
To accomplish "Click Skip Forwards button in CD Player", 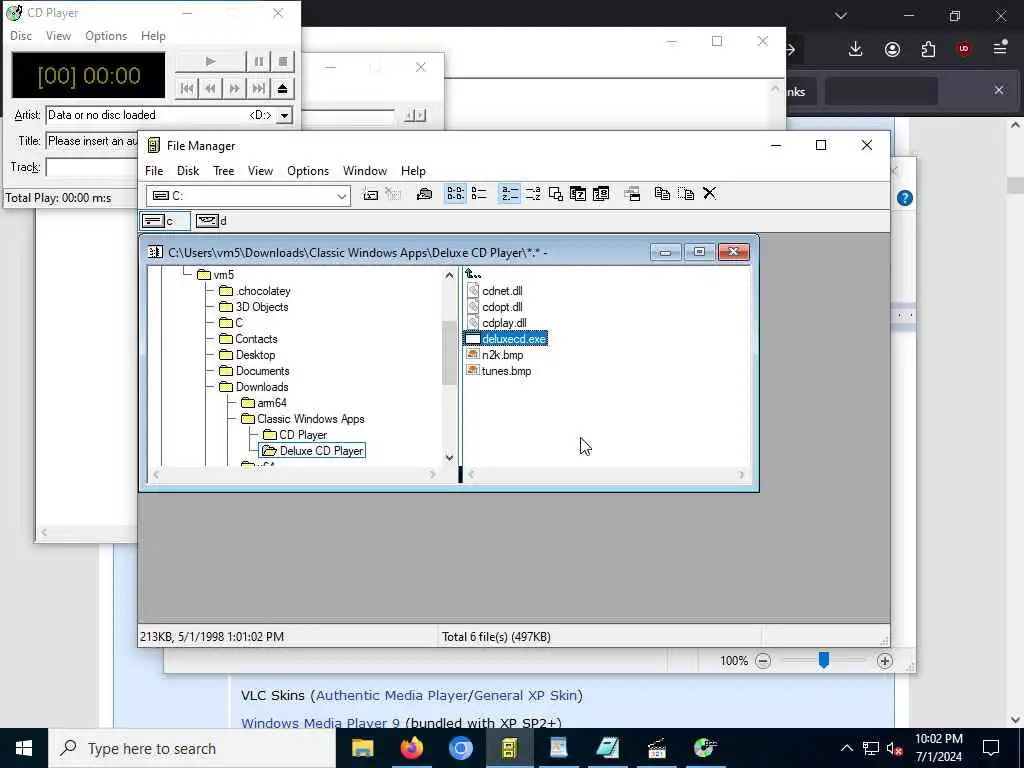I will [x=234, y=88].
